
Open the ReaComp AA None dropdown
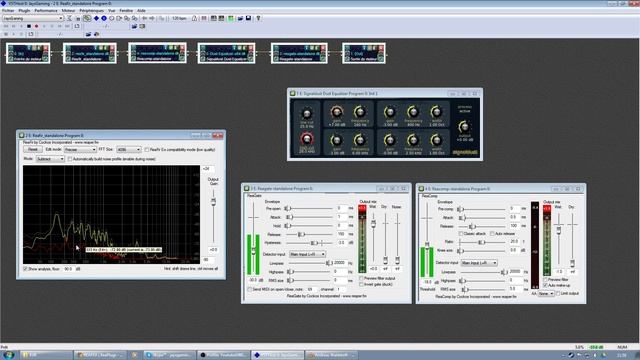tap(546, 293)
